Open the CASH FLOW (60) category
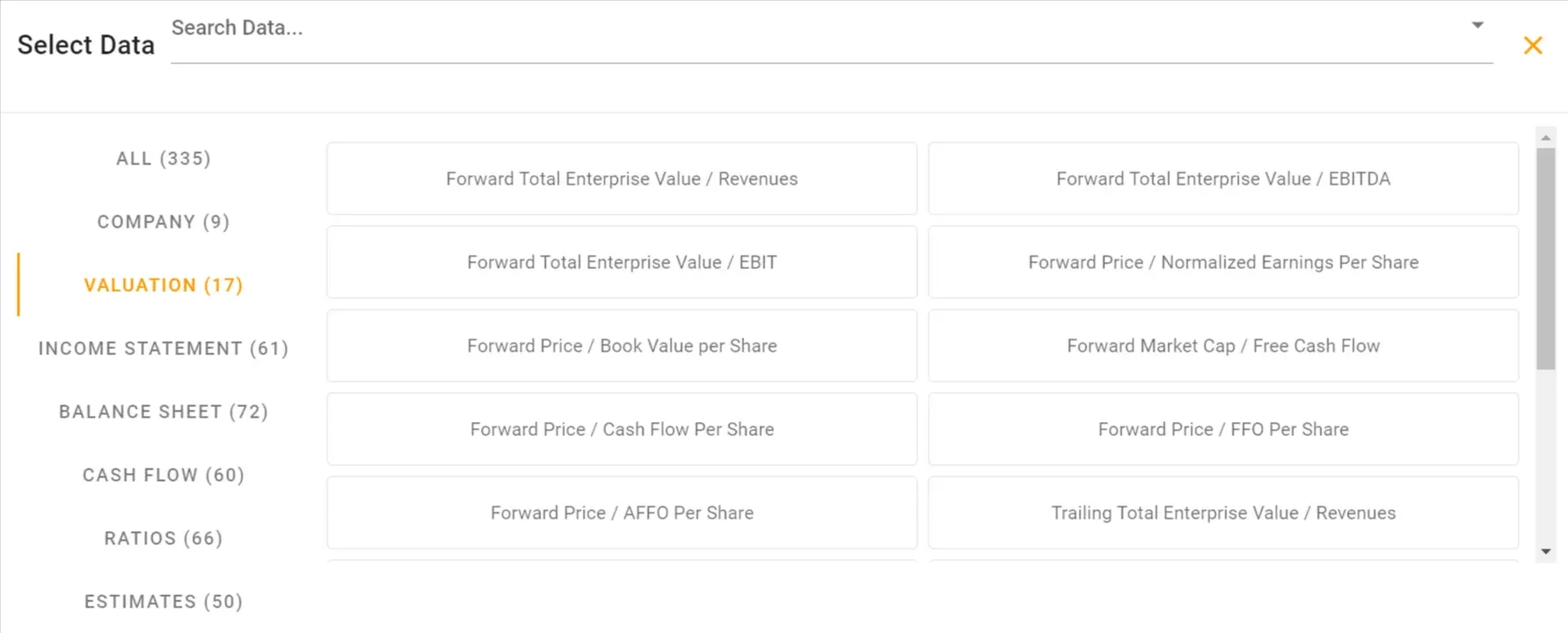Viewport: 1568px width, 633px height. tap(164, 476)
